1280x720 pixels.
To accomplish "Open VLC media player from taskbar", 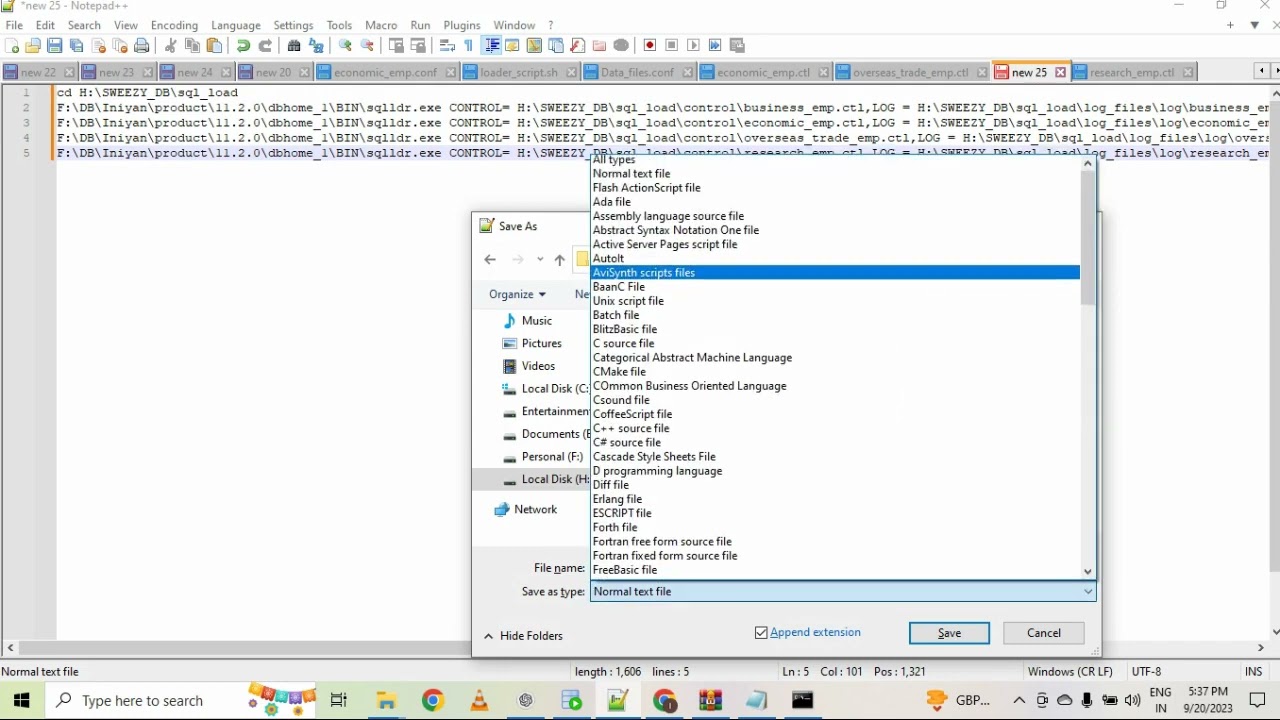I will click(x=480, y=700).
